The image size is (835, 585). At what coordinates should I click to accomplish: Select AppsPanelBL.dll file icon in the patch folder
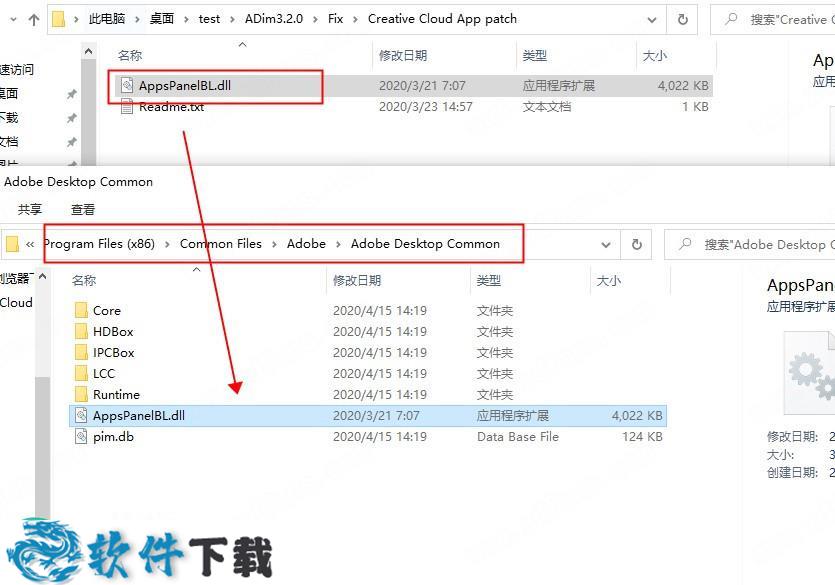(x=127, y=85)
